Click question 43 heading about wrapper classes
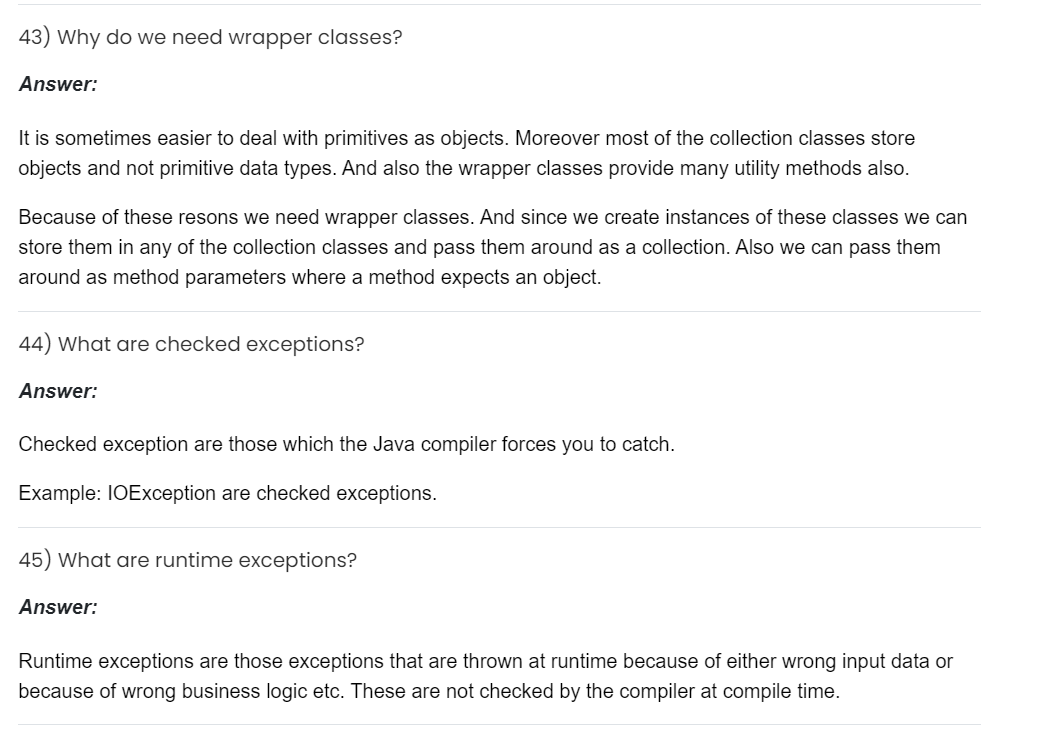 [210, 37]
